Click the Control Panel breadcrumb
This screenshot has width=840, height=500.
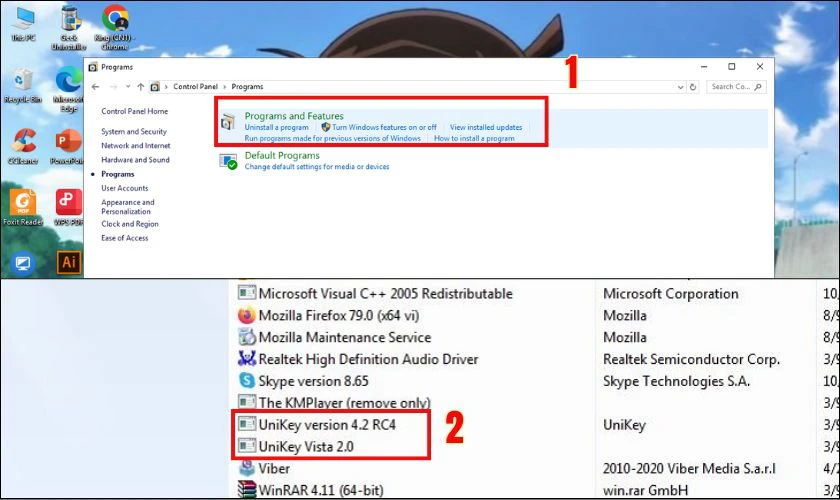[x=196, y=87]
